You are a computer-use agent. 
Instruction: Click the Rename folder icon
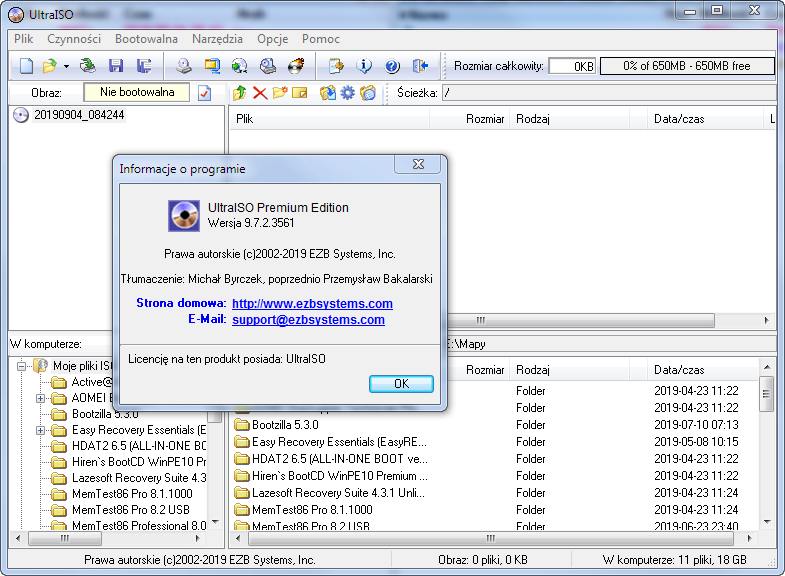[299, 93]
